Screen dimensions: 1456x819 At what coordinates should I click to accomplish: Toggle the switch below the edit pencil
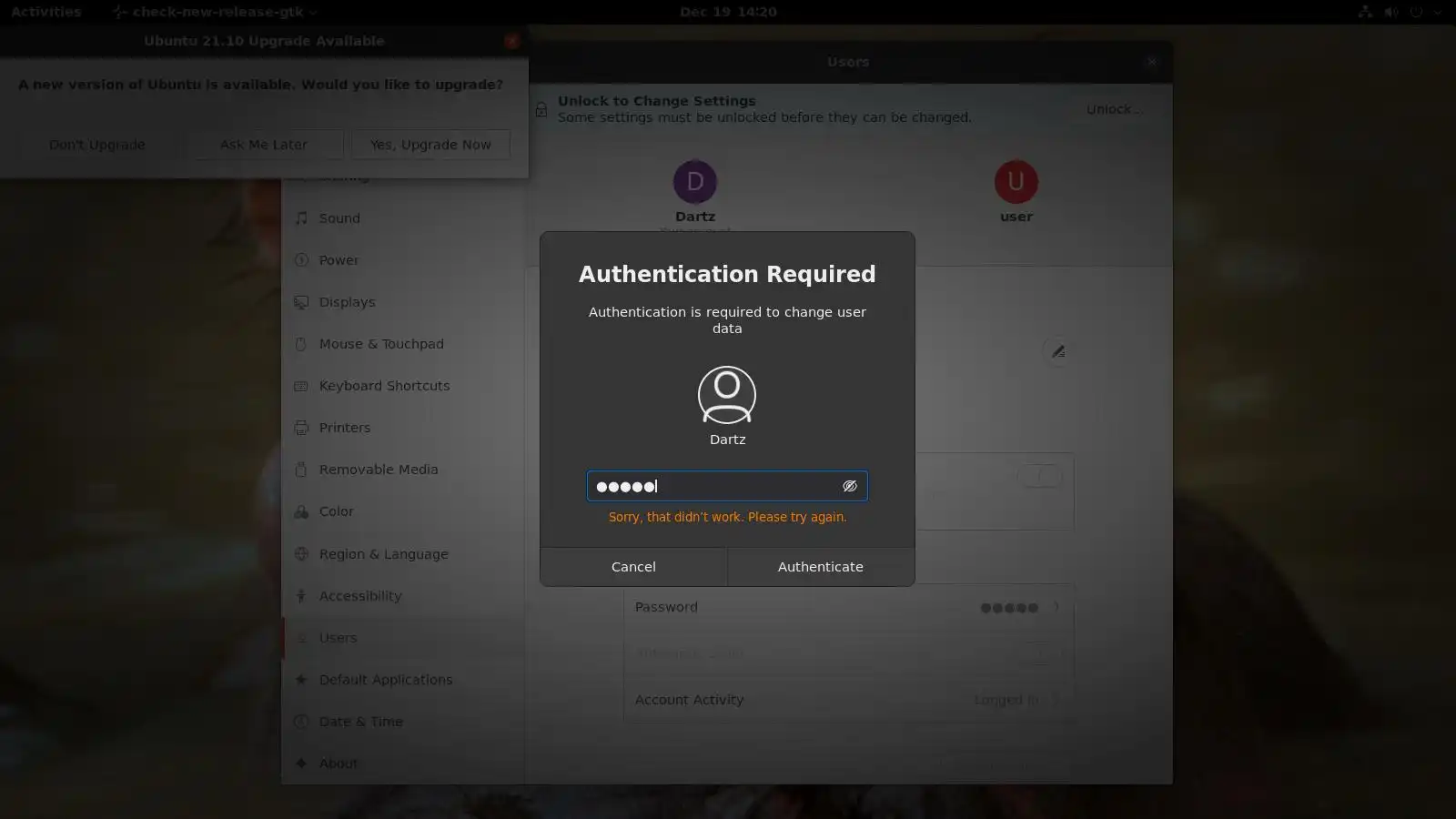pyautogui.click(x=1039, y=476)
